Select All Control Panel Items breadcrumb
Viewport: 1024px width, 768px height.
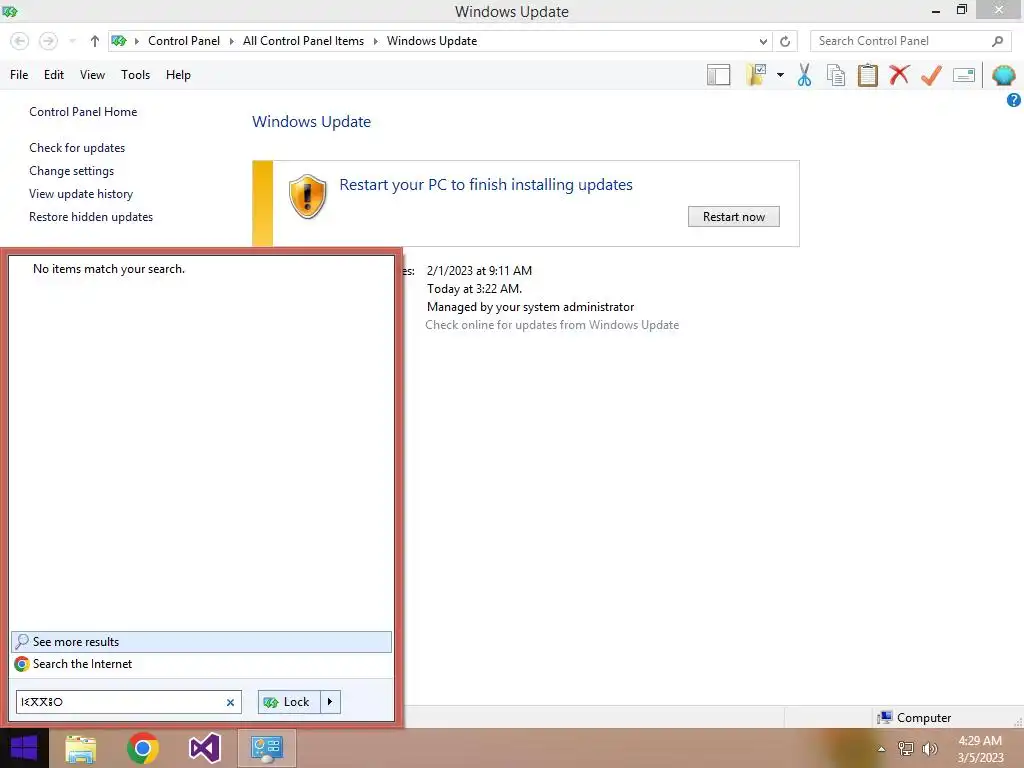tap(303, 40)
